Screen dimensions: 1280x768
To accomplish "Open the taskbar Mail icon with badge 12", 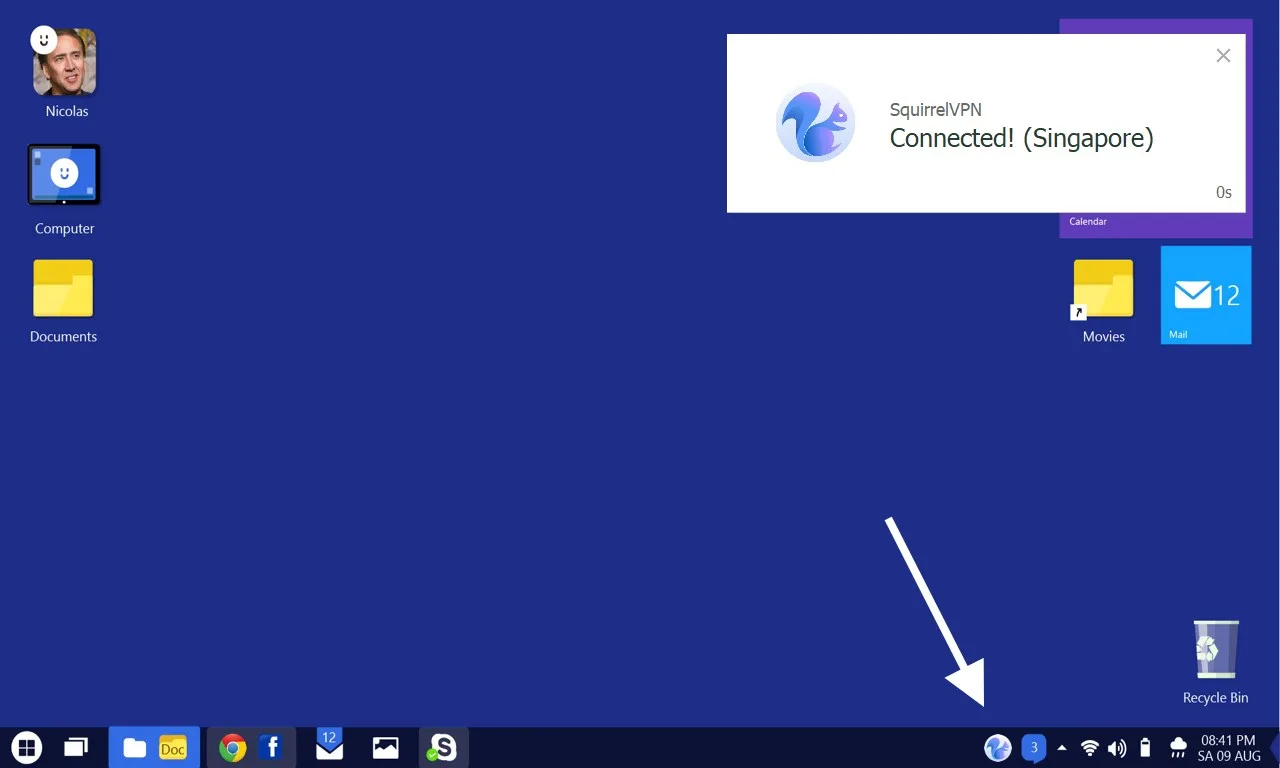I will 329,745.
